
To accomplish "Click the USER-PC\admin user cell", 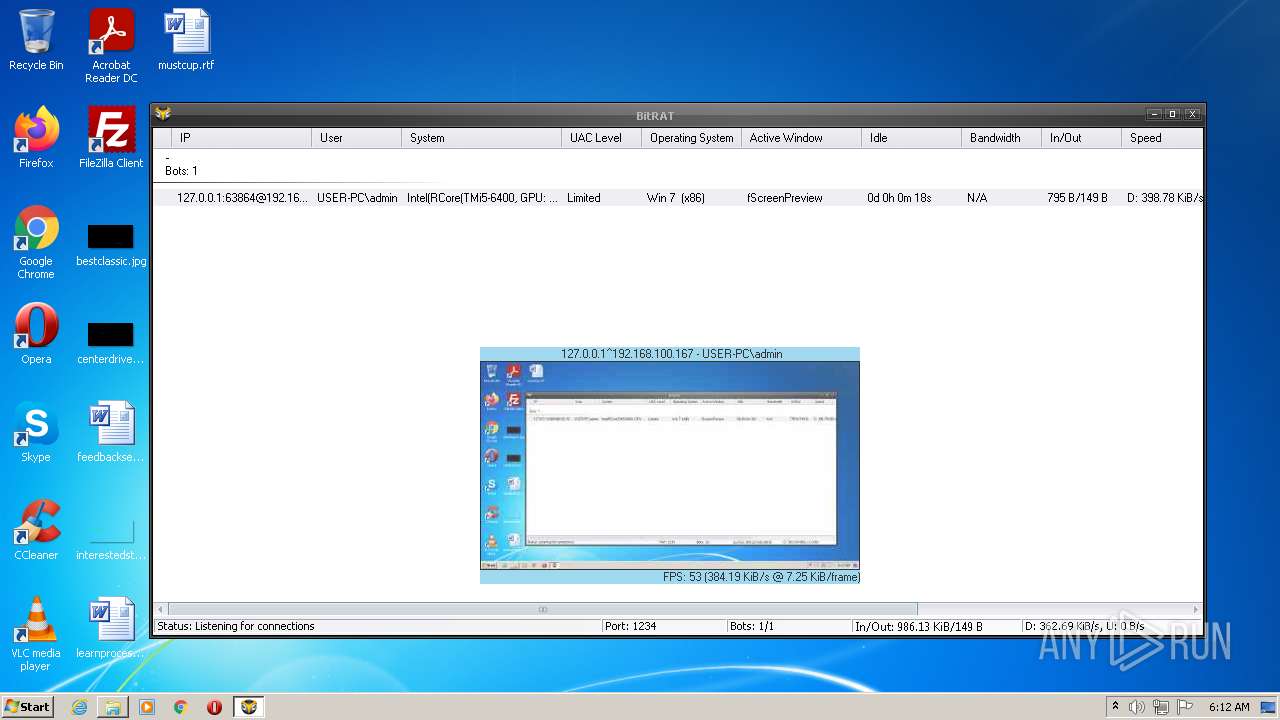I will (357, 198).
